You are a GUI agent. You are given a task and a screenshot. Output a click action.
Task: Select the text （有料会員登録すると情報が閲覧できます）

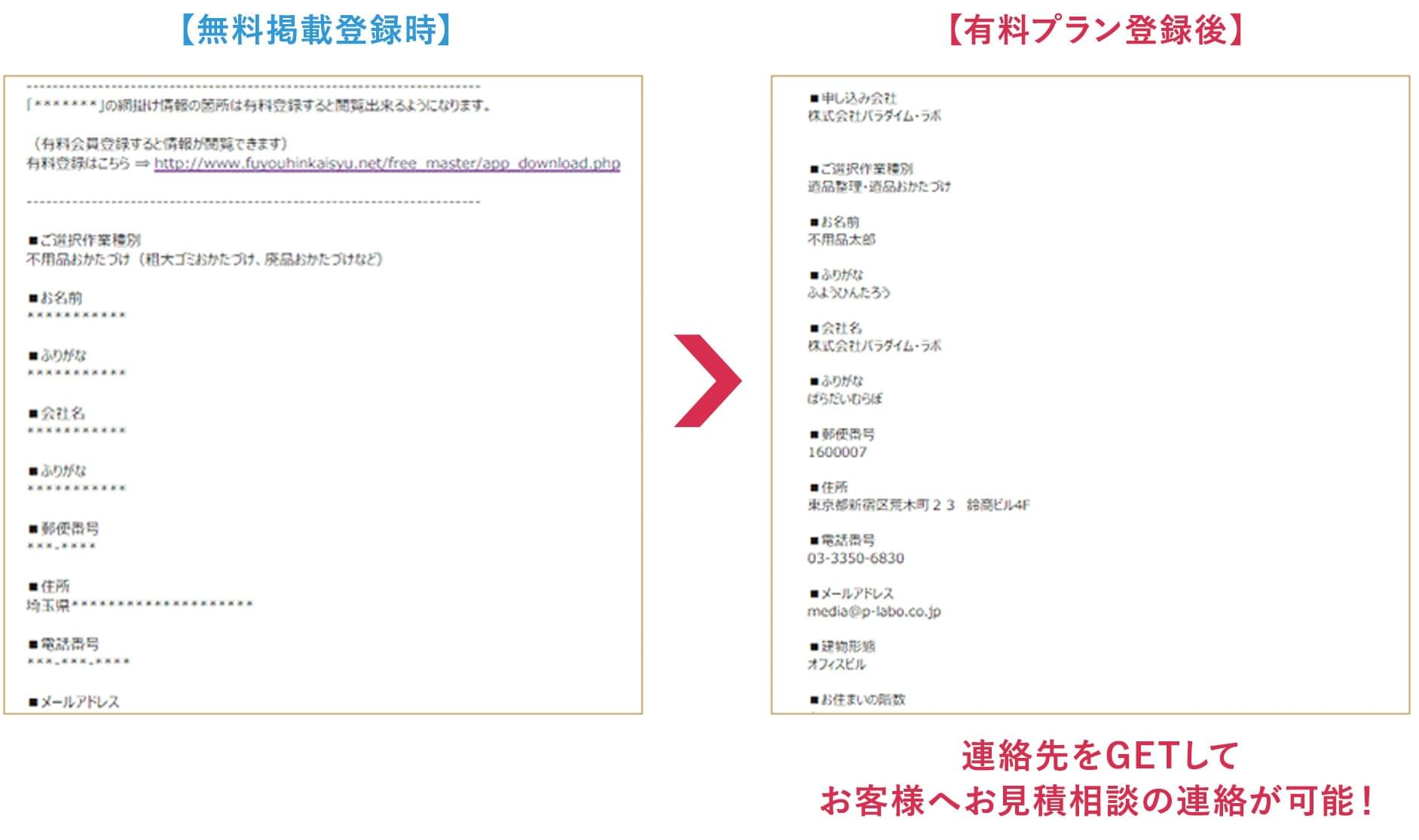click(x=161, y=144)
